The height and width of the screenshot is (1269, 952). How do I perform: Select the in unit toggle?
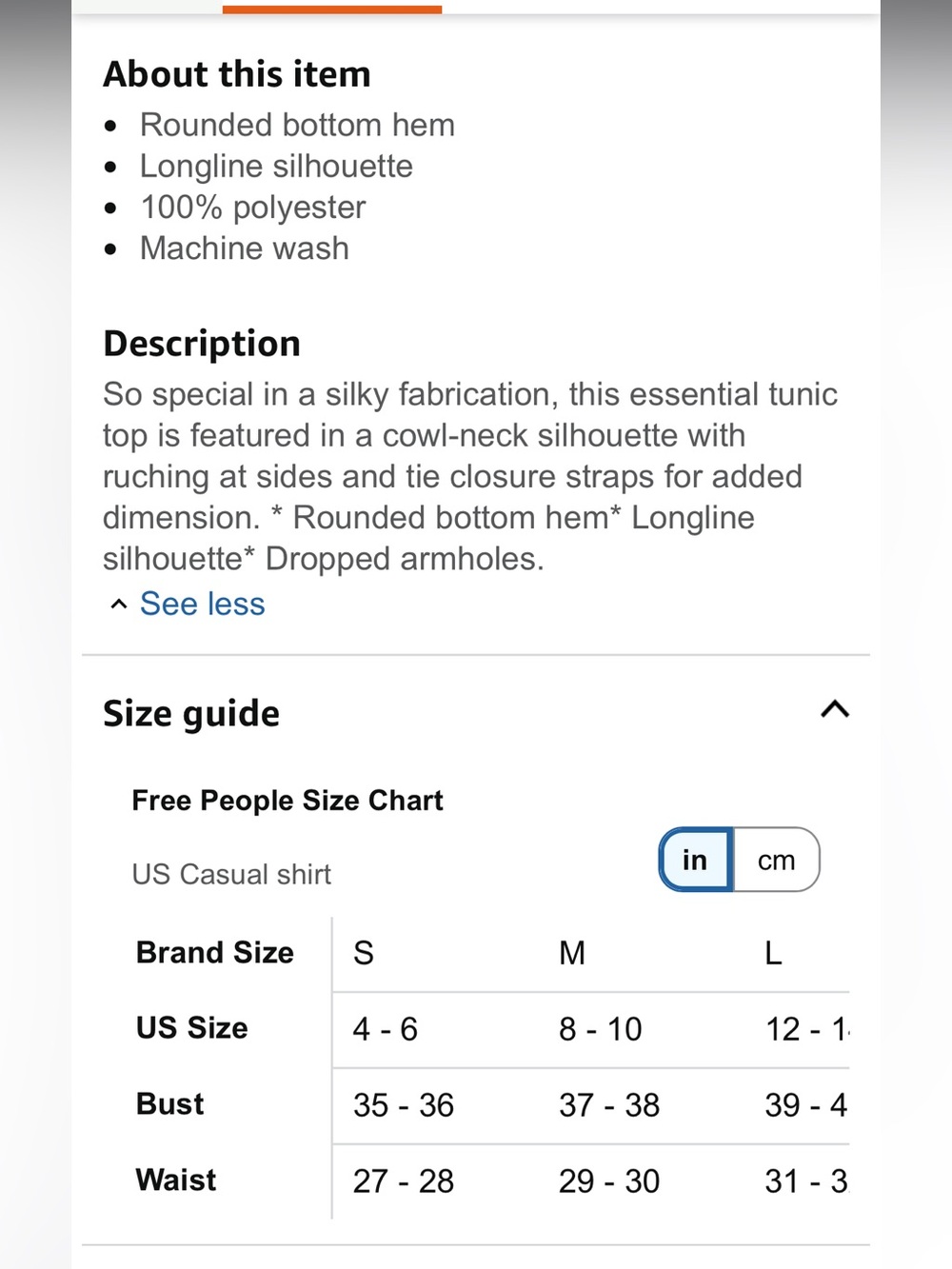[695, 860]
